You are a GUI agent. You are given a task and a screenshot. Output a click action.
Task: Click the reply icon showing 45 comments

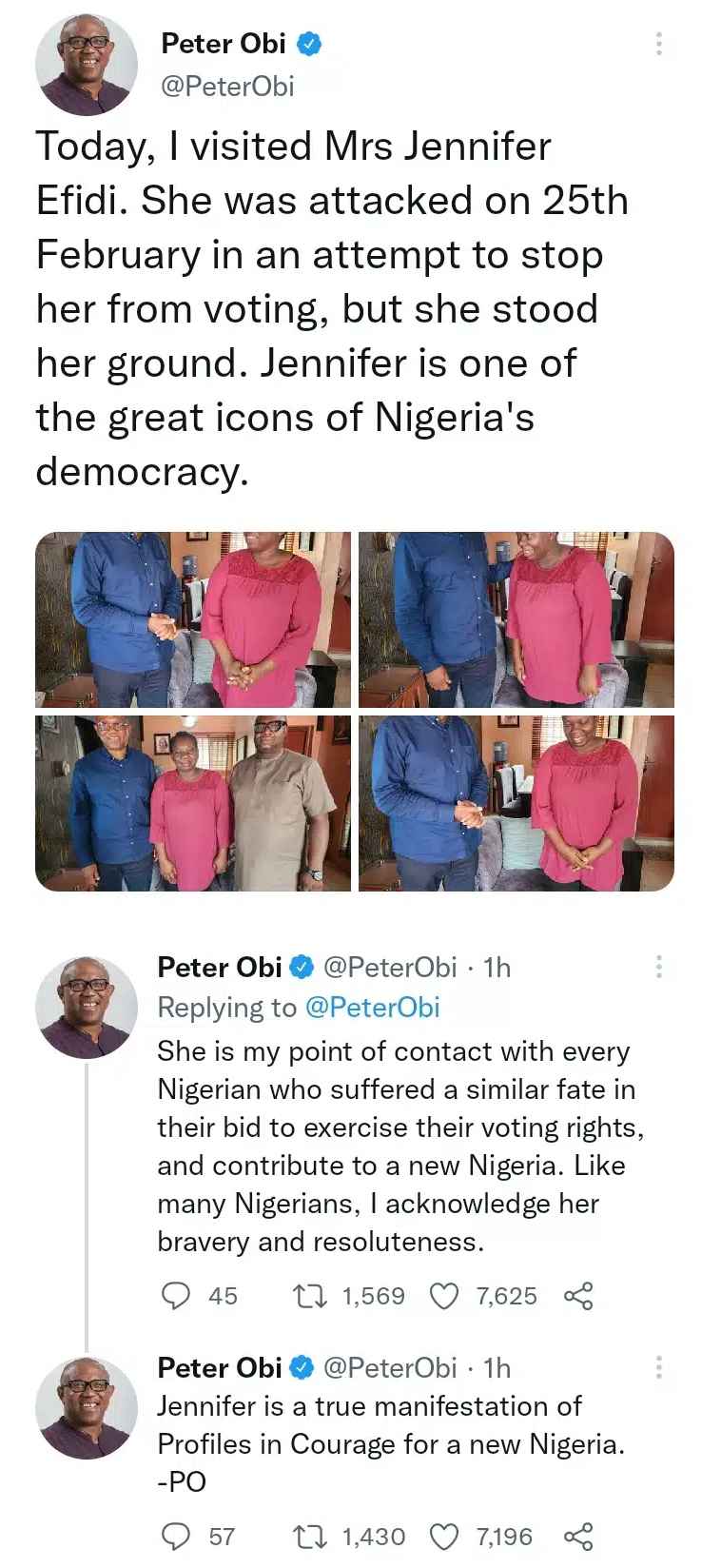point(175,1296)
